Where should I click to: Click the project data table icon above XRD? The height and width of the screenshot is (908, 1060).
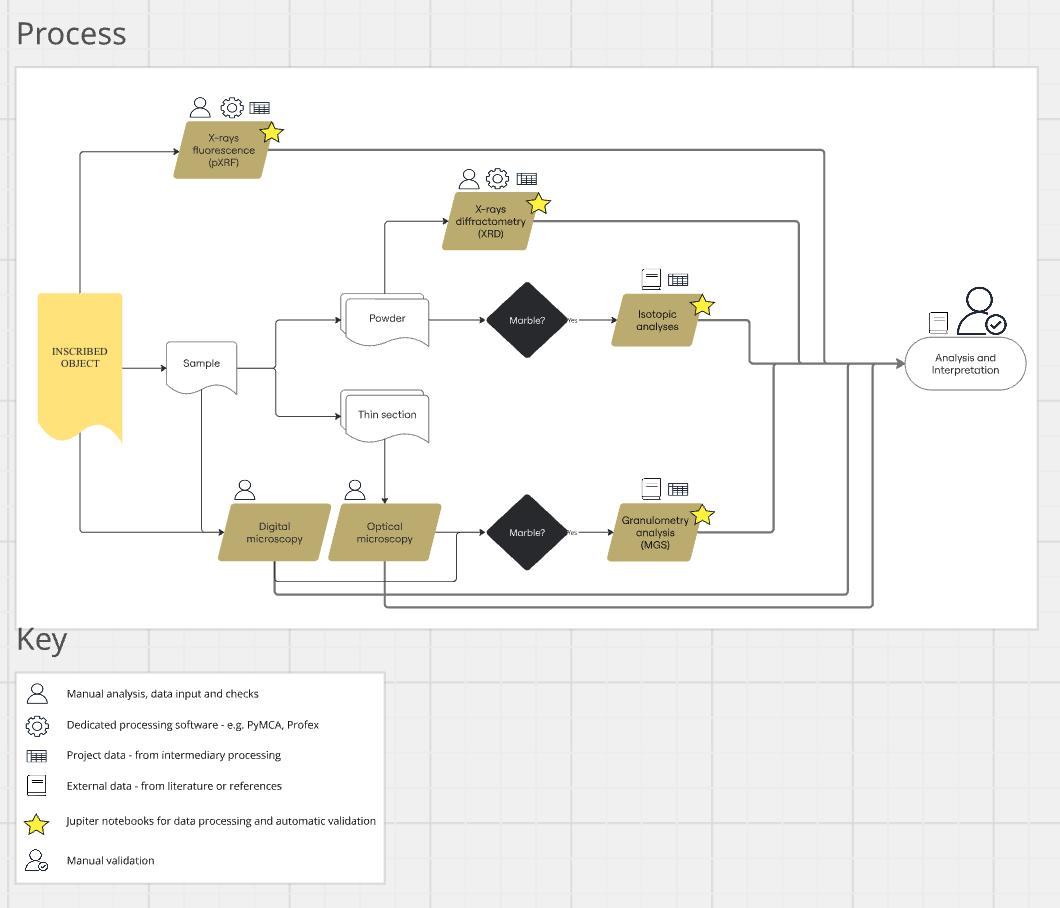[527, 178]
